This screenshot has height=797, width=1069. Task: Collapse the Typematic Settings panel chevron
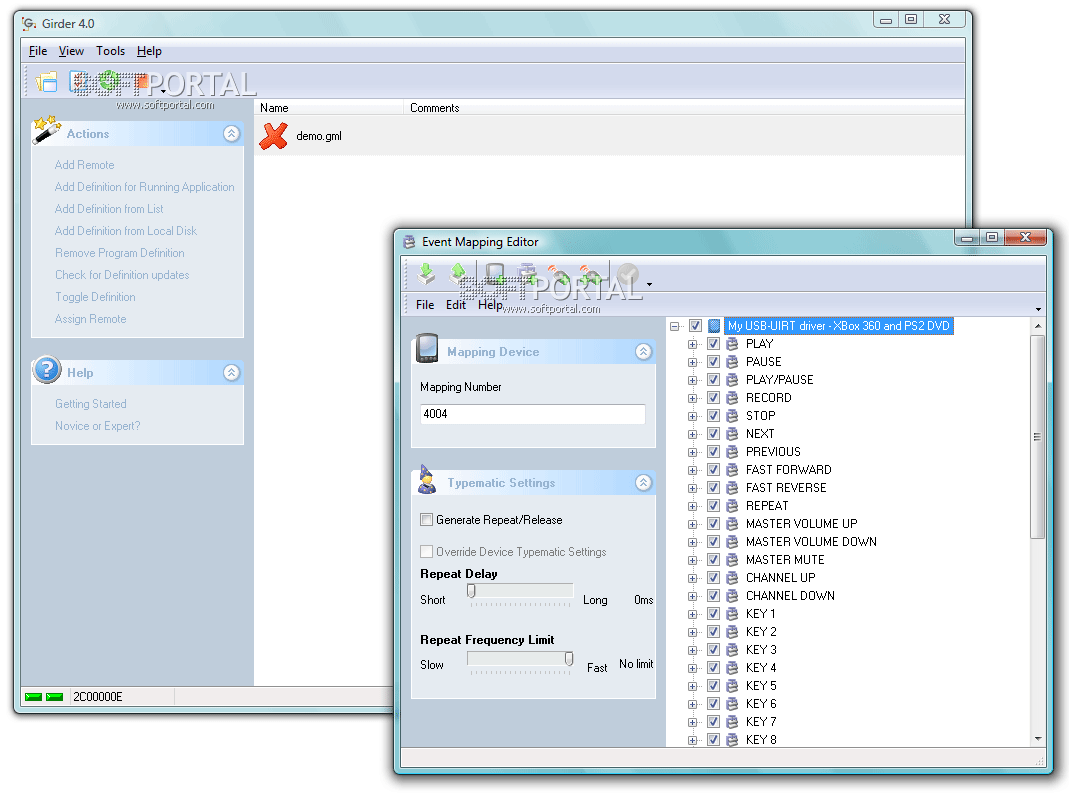(643, 483)
